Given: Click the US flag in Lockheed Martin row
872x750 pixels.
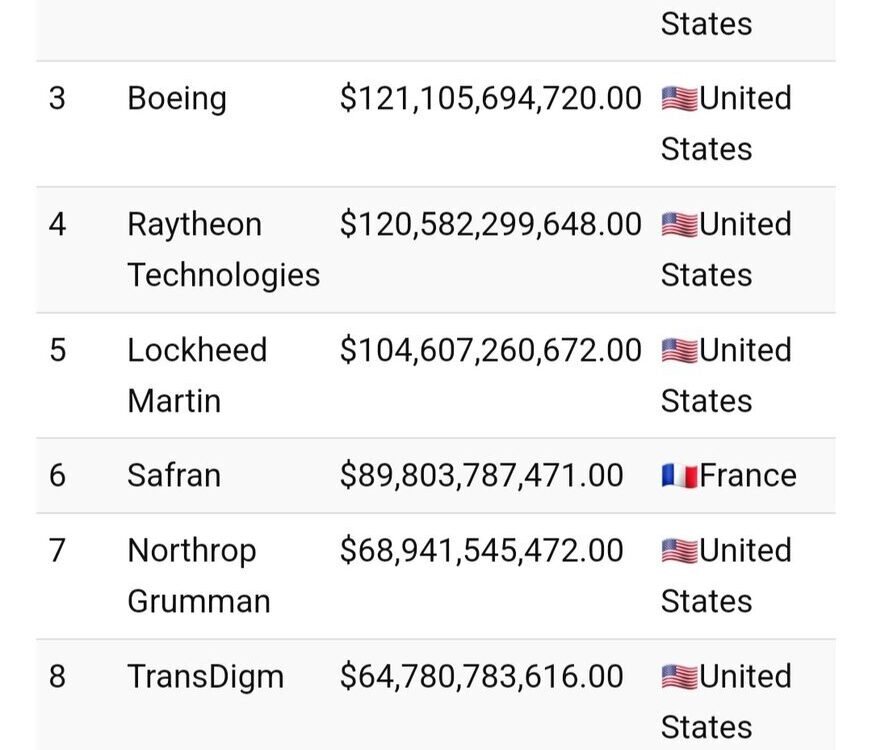Looking at the screenshot, I should [679, 351].
